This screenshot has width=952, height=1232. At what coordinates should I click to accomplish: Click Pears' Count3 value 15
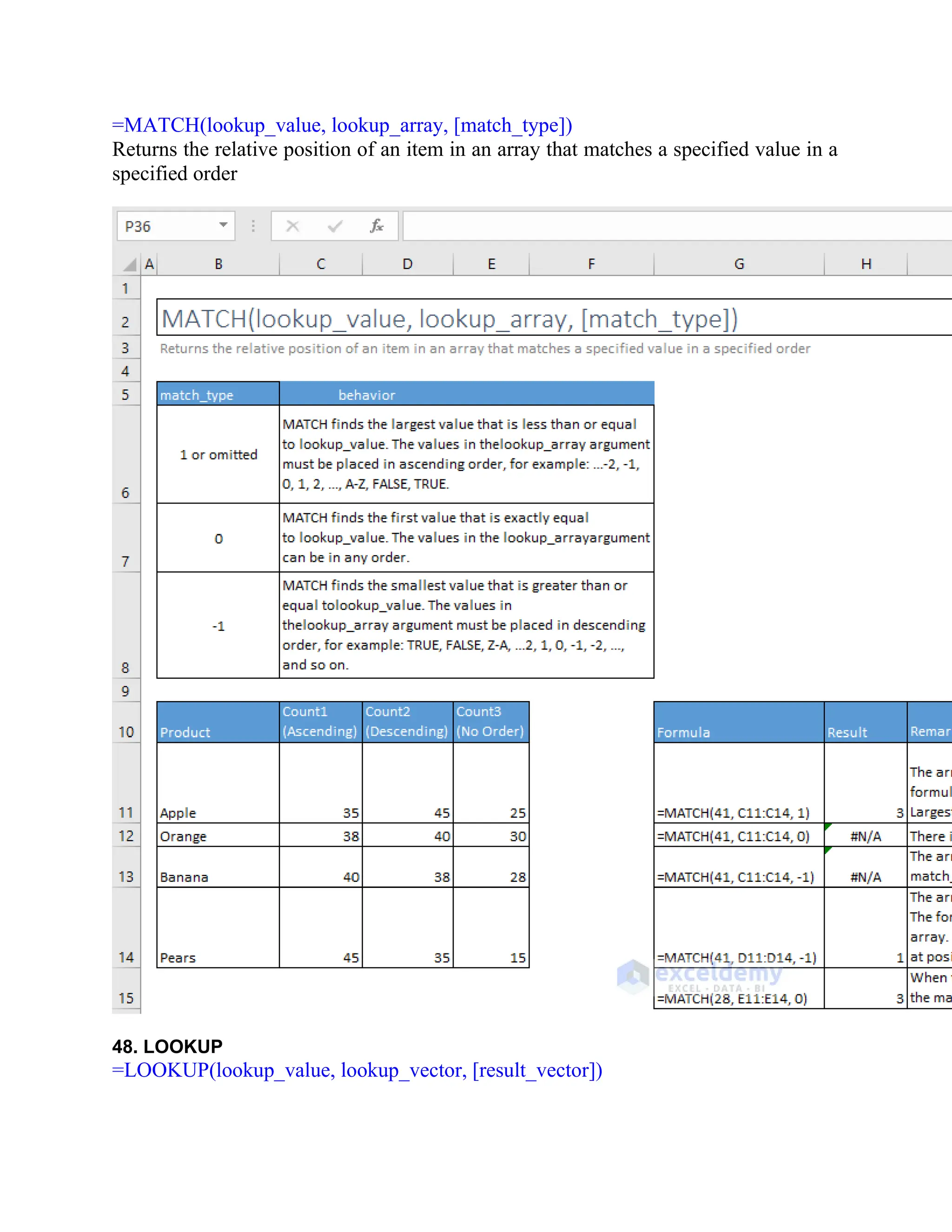pyautogui.click(x=491, y=928)
